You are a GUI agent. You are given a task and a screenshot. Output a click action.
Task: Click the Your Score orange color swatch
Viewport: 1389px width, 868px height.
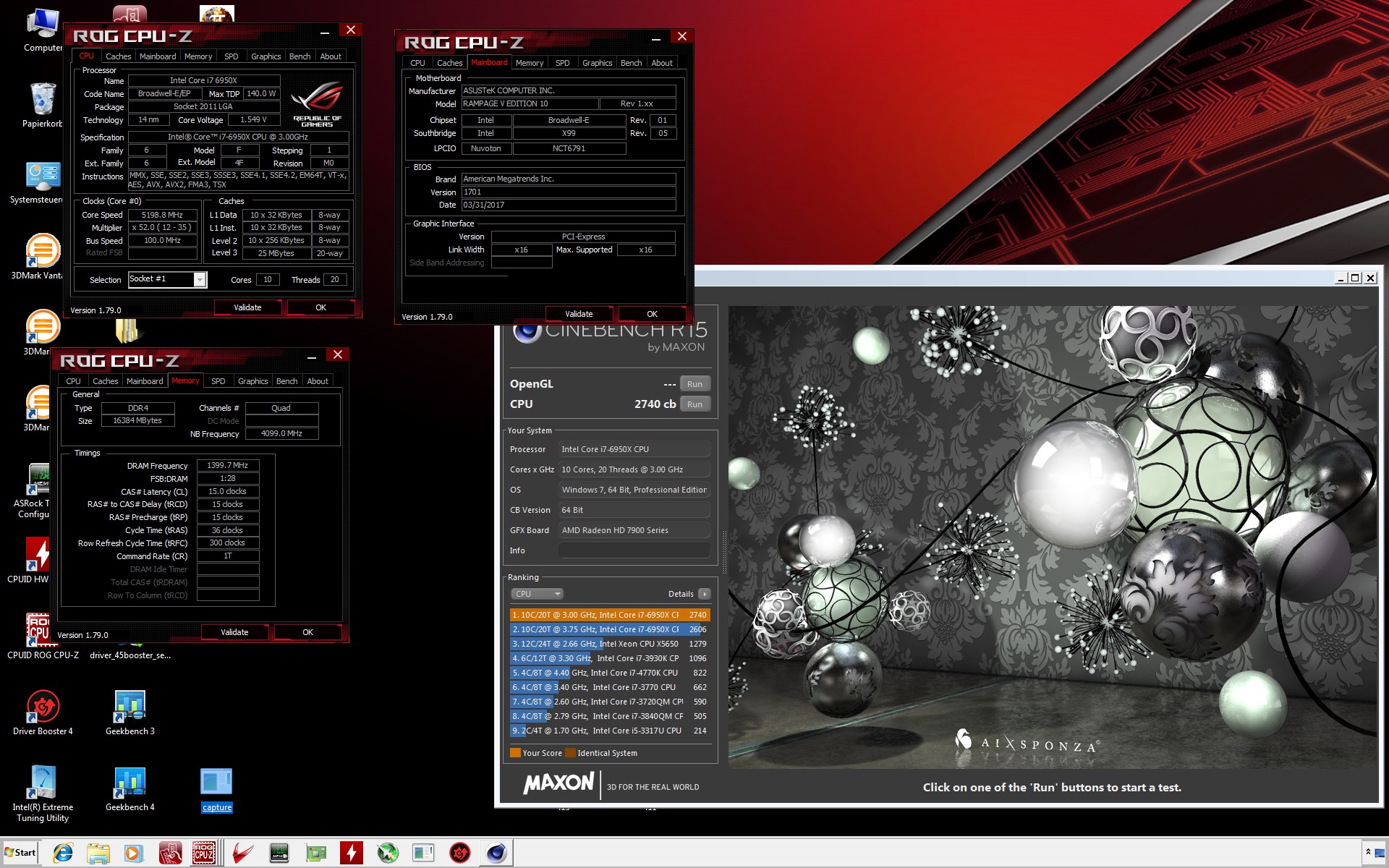pyautogui.click(x=515, y=753)
